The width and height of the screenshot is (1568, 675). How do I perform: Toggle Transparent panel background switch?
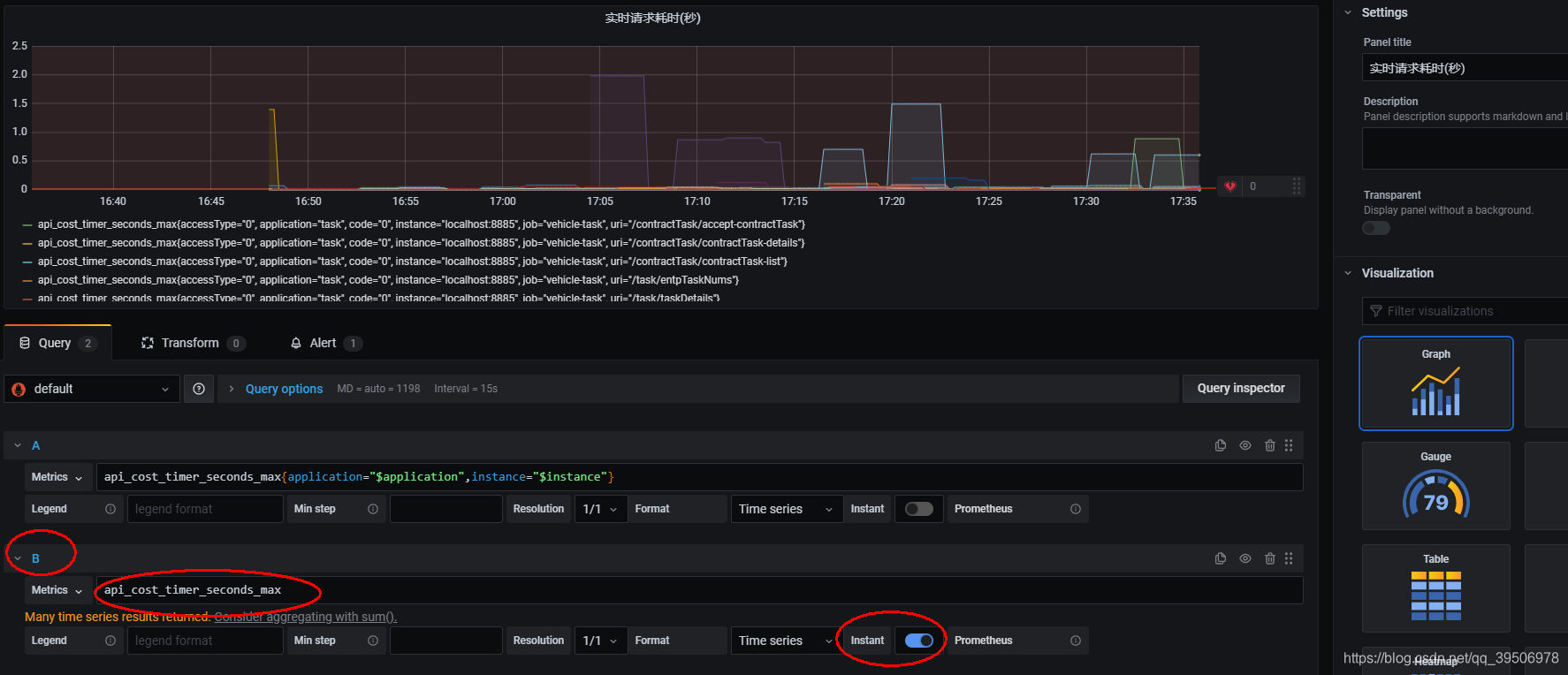pos(1376,228)
